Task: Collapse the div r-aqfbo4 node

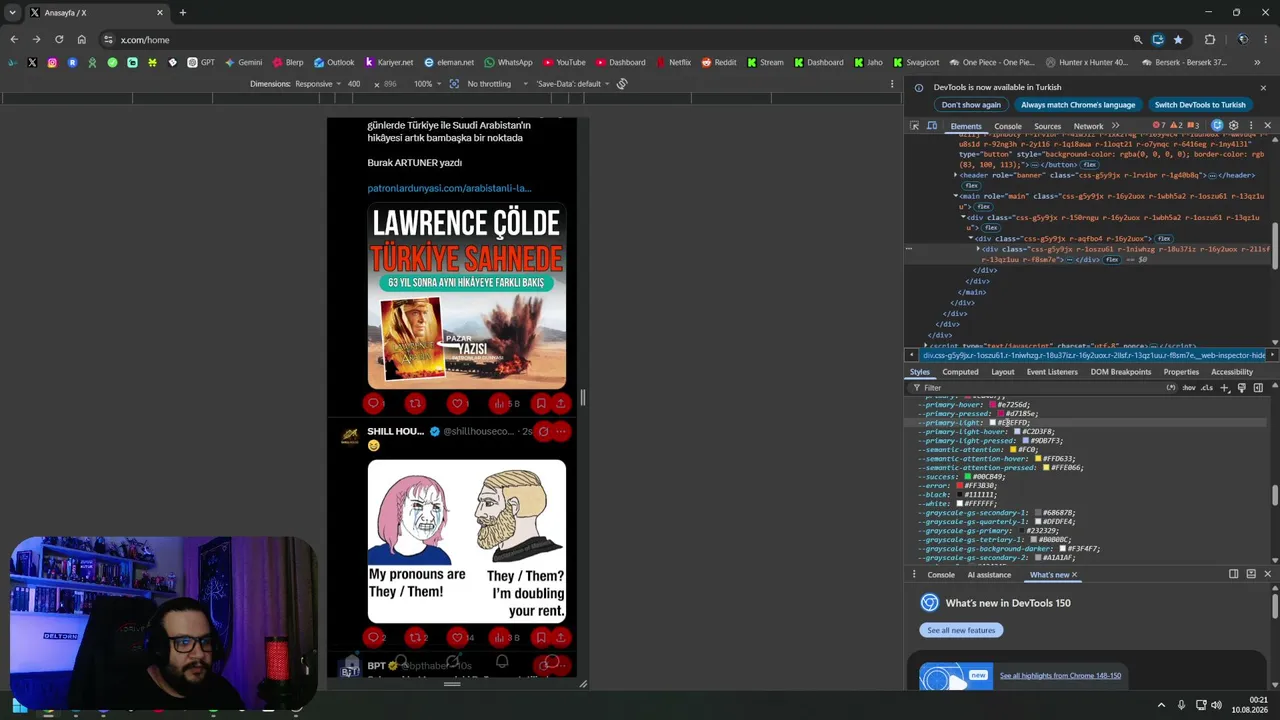Action: tap(971, 239)
